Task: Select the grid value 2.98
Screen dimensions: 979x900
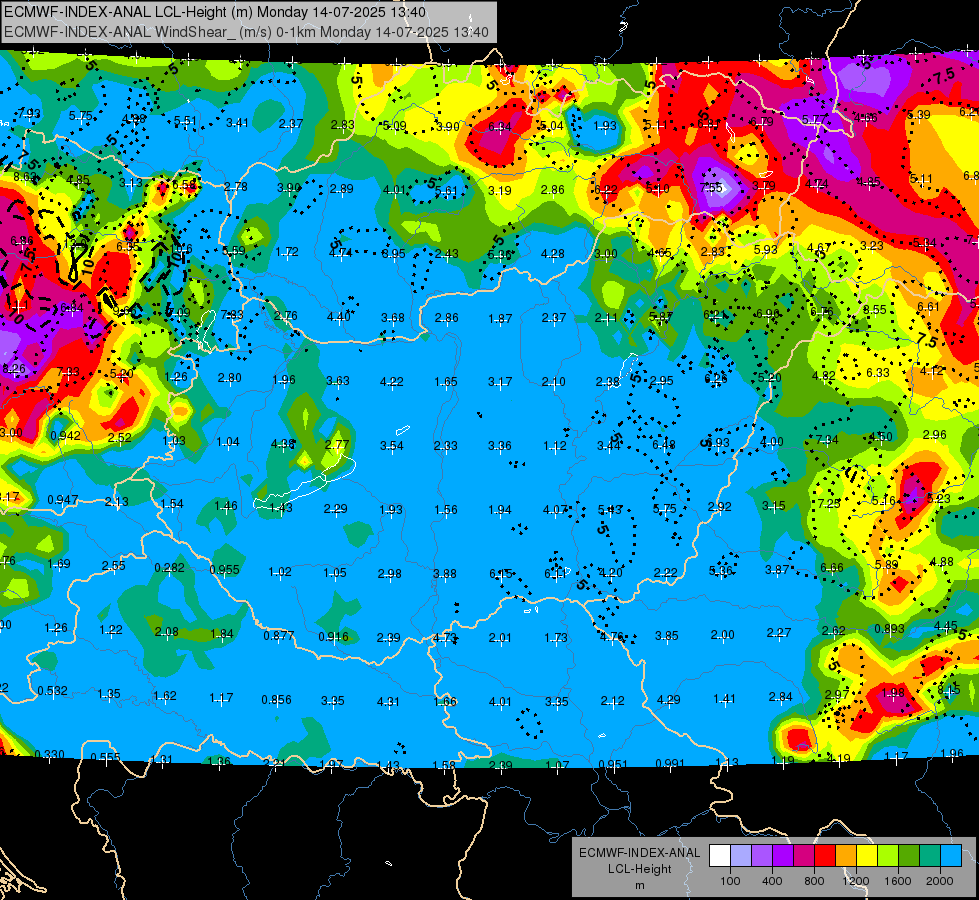Action: pyautogui.click(x=390, y=573)
